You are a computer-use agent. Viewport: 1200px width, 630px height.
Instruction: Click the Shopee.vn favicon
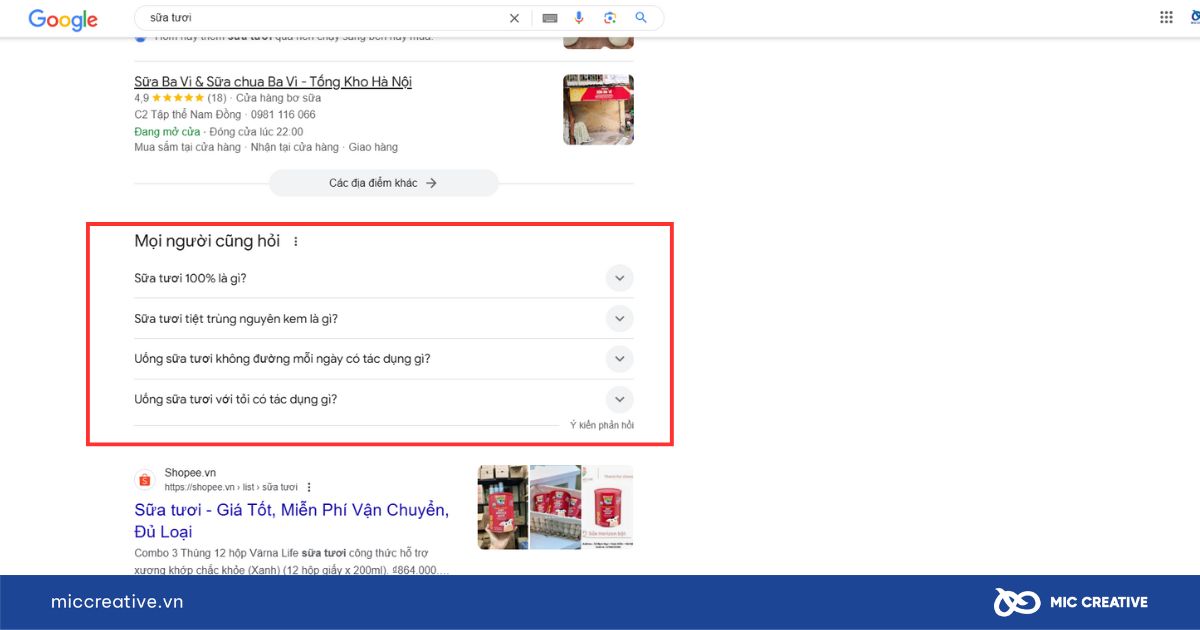(145, 479)
